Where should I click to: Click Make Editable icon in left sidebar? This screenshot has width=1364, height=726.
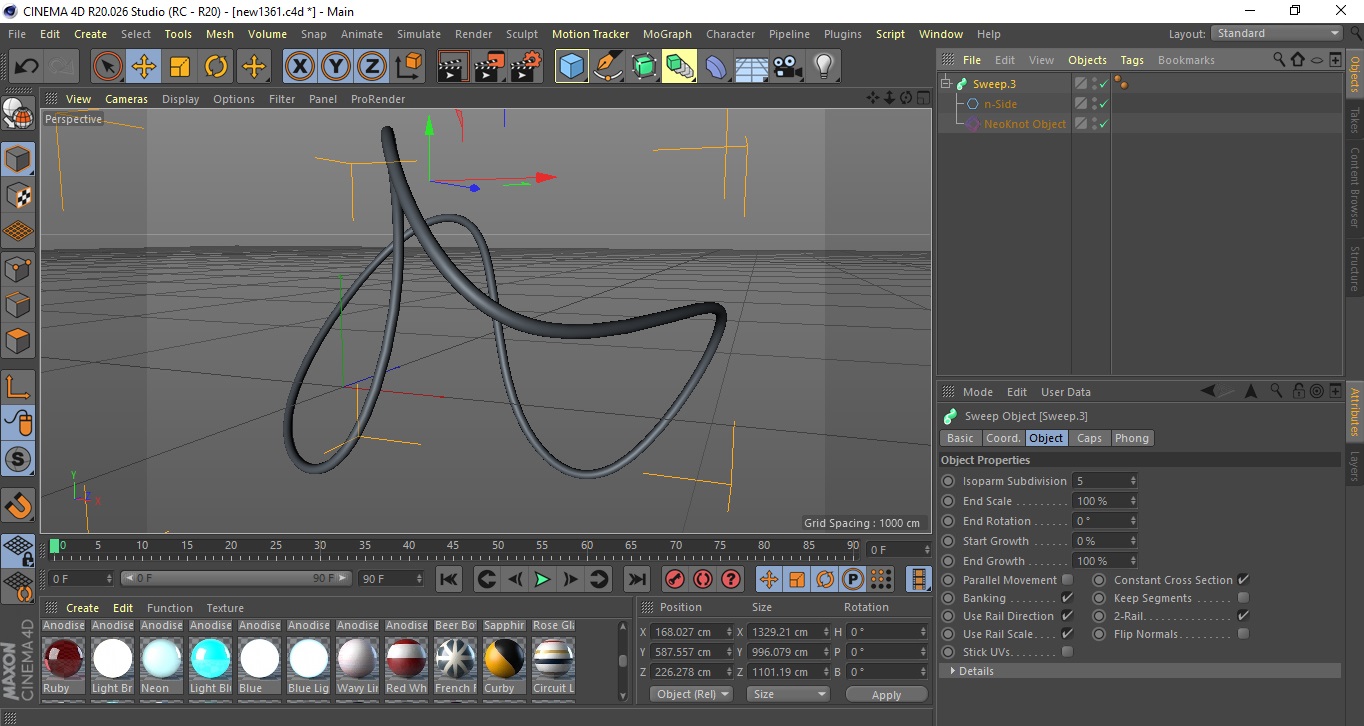point(19,114)
